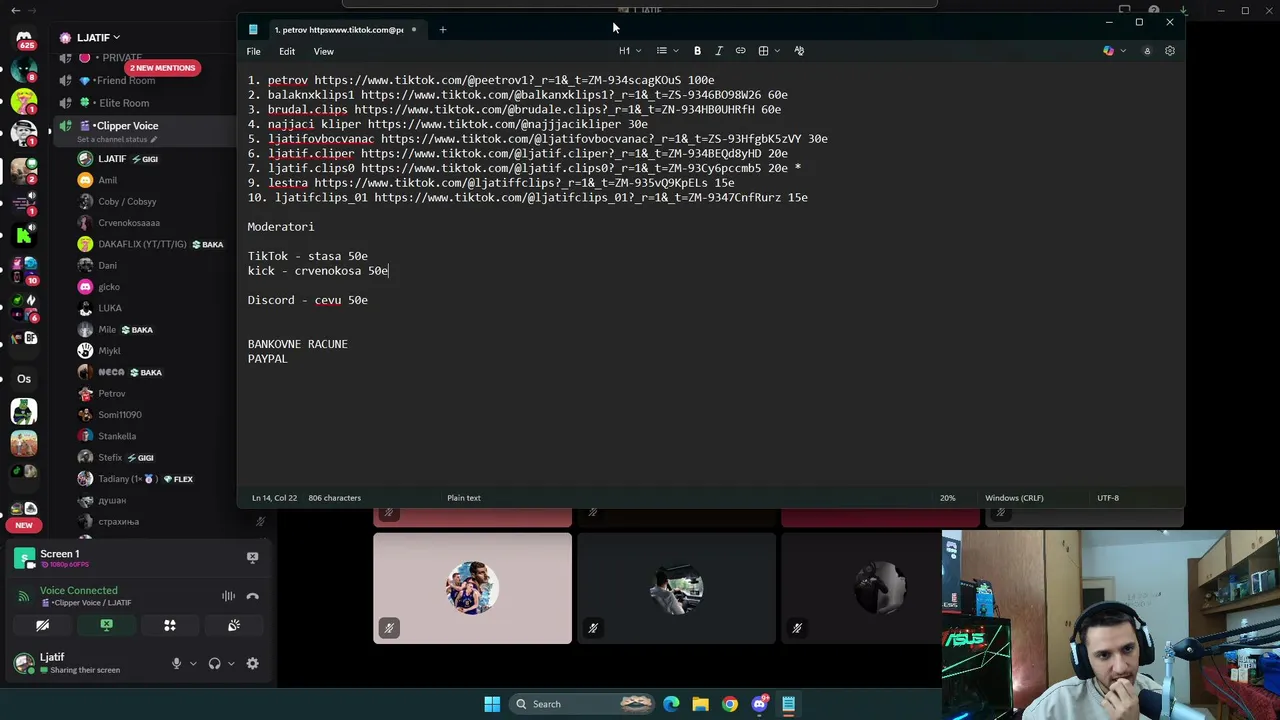Viewport: 1280px width, 720px height.
Task: Stop streaming Screen 1 icon
Action: [252, 557]
